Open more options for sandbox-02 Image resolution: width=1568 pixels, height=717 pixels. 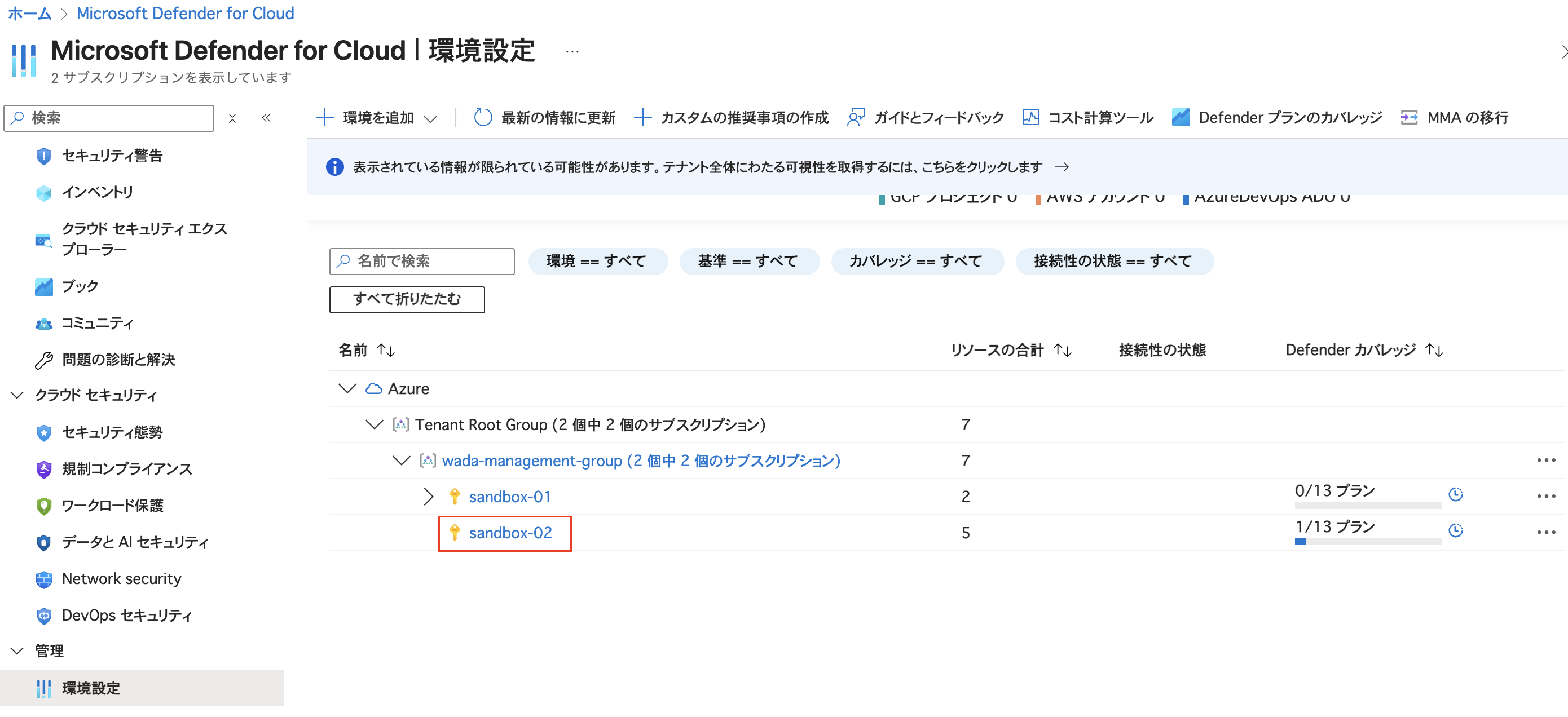click(x=1546, y=532)
